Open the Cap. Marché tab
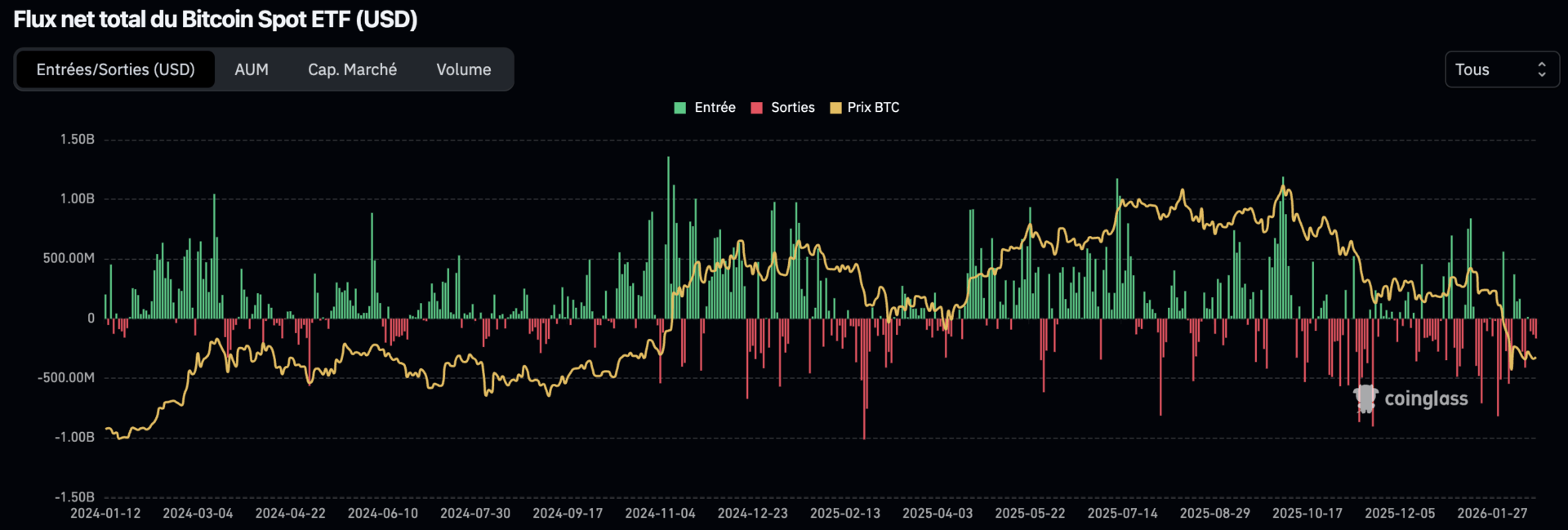Viewport: 1568px width, 530px height. 352,69
